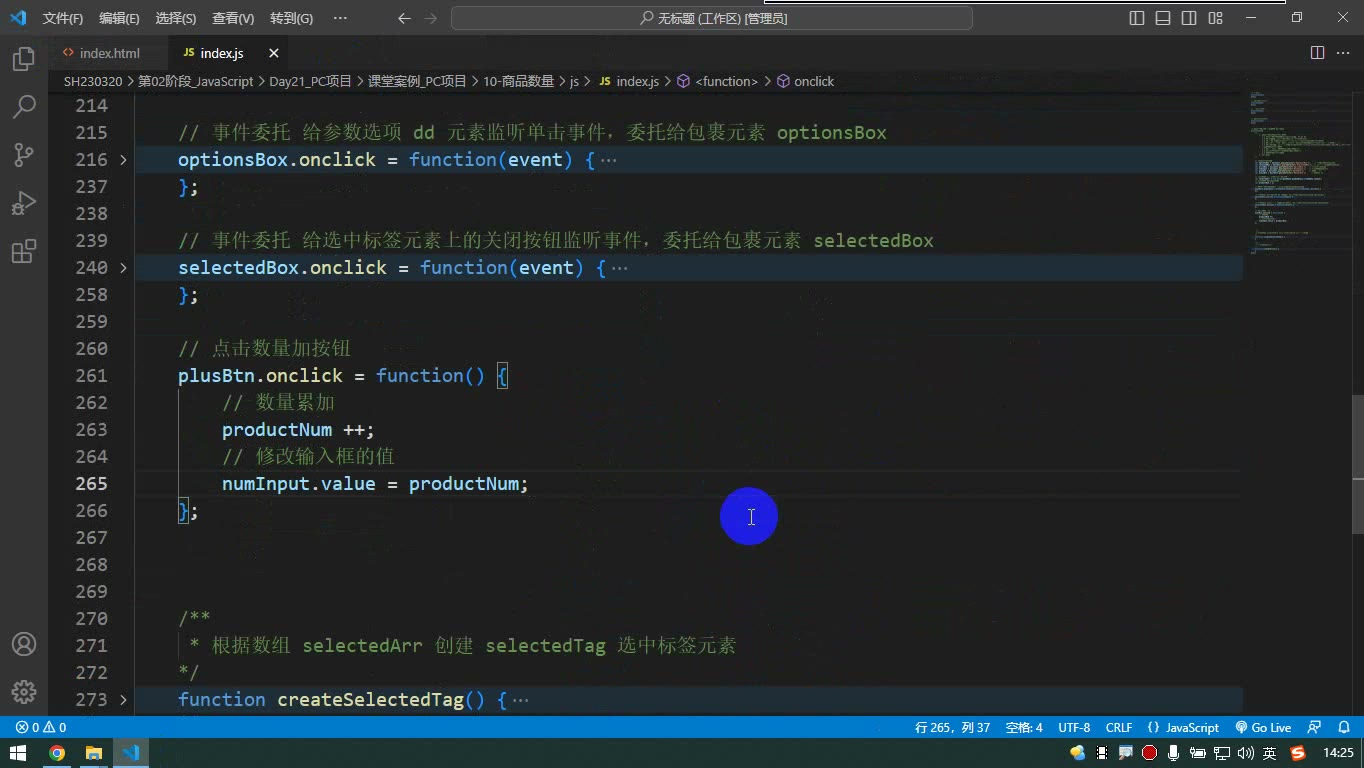Expand the folded createSelectedTag function at line 273
Screen dimensions: 1364x768
click(x=123, y=700)
